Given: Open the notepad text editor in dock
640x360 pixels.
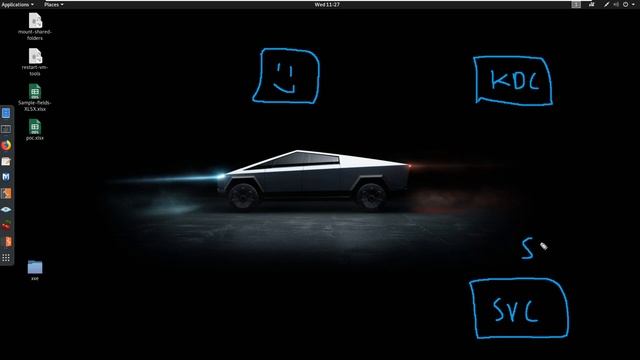Looking at the screenshot, I should point(6,161).
